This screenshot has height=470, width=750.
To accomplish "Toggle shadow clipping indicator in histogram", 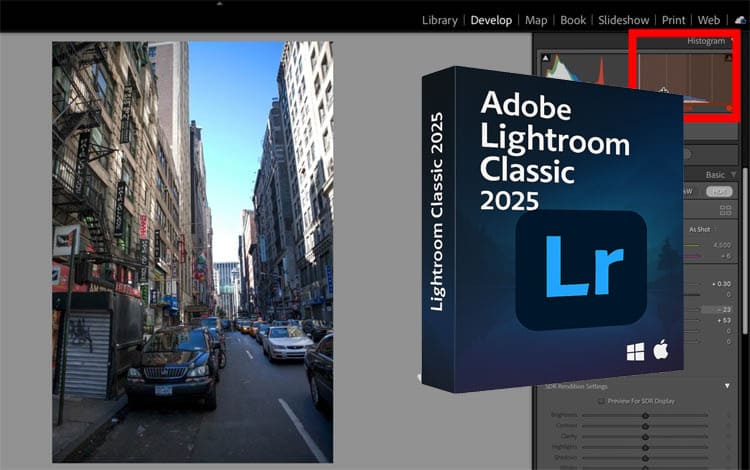I will click(545, 58).
